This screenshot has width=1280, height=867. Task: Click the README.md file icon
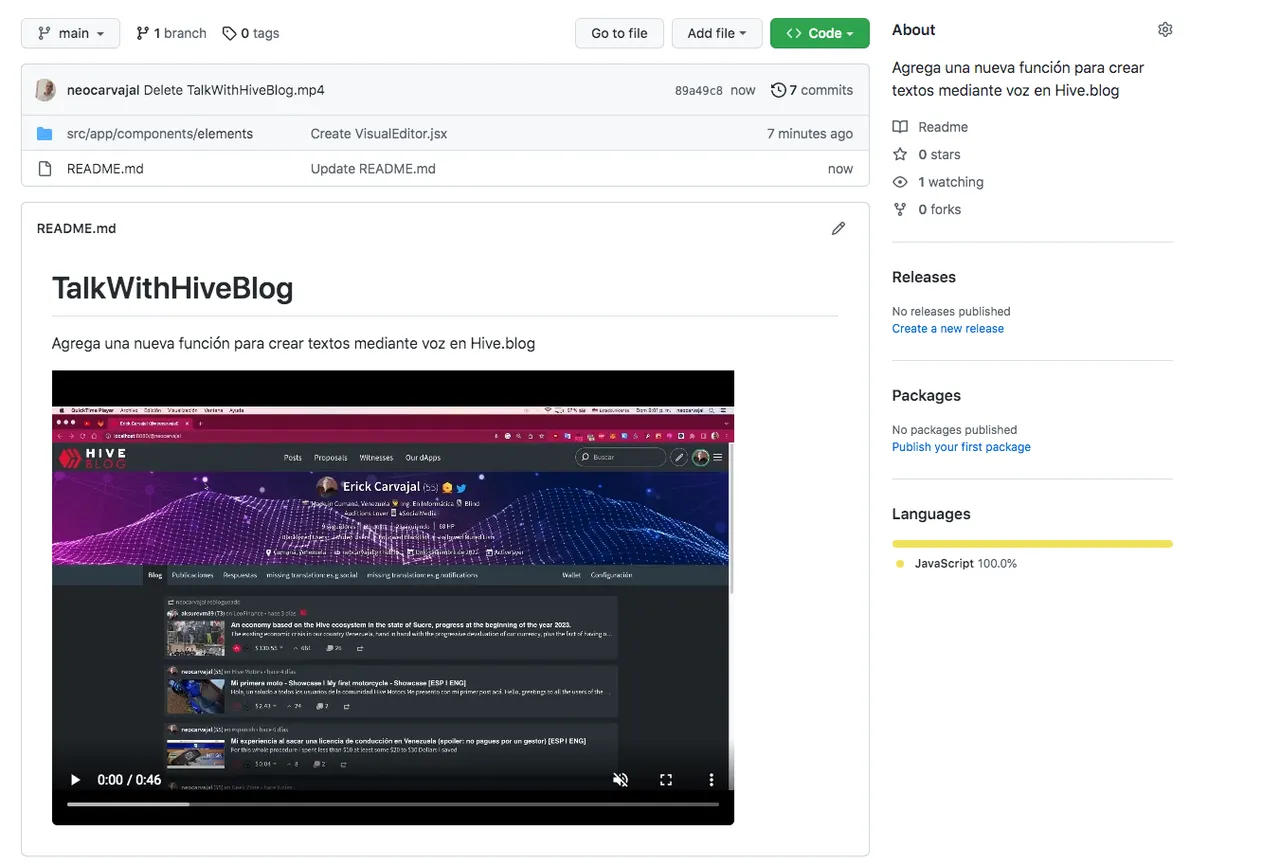click(45, 169)
